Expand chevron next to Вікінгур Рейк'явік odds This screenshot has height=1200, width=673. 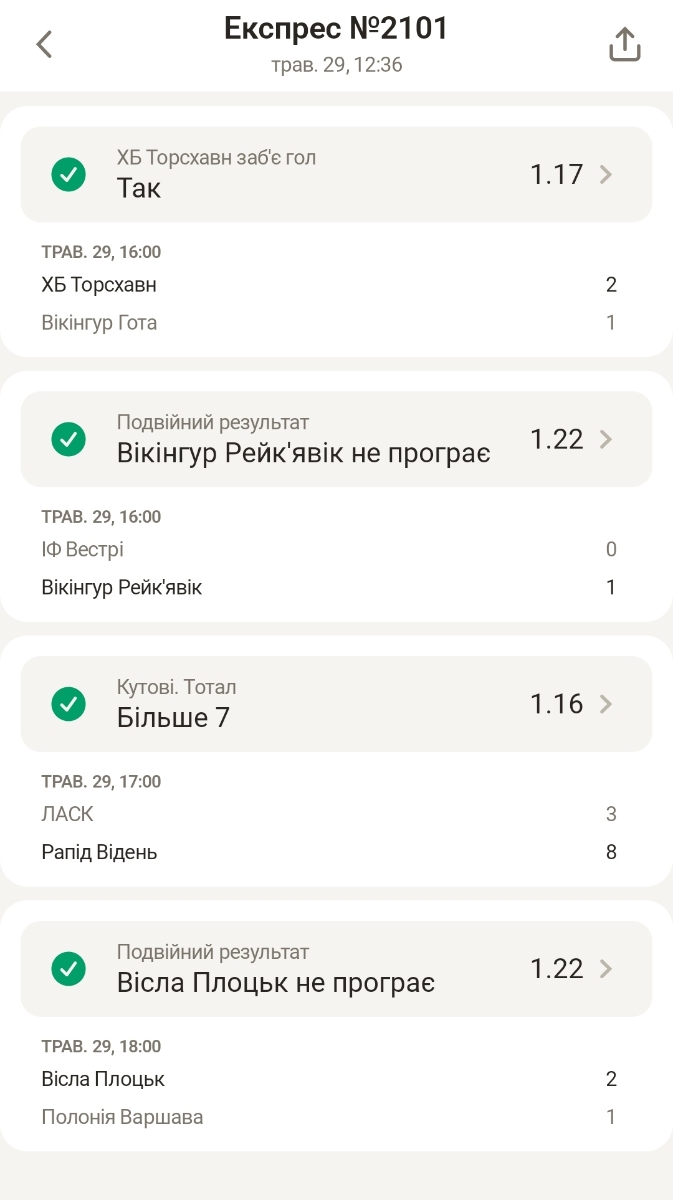(x=605, y=439)
